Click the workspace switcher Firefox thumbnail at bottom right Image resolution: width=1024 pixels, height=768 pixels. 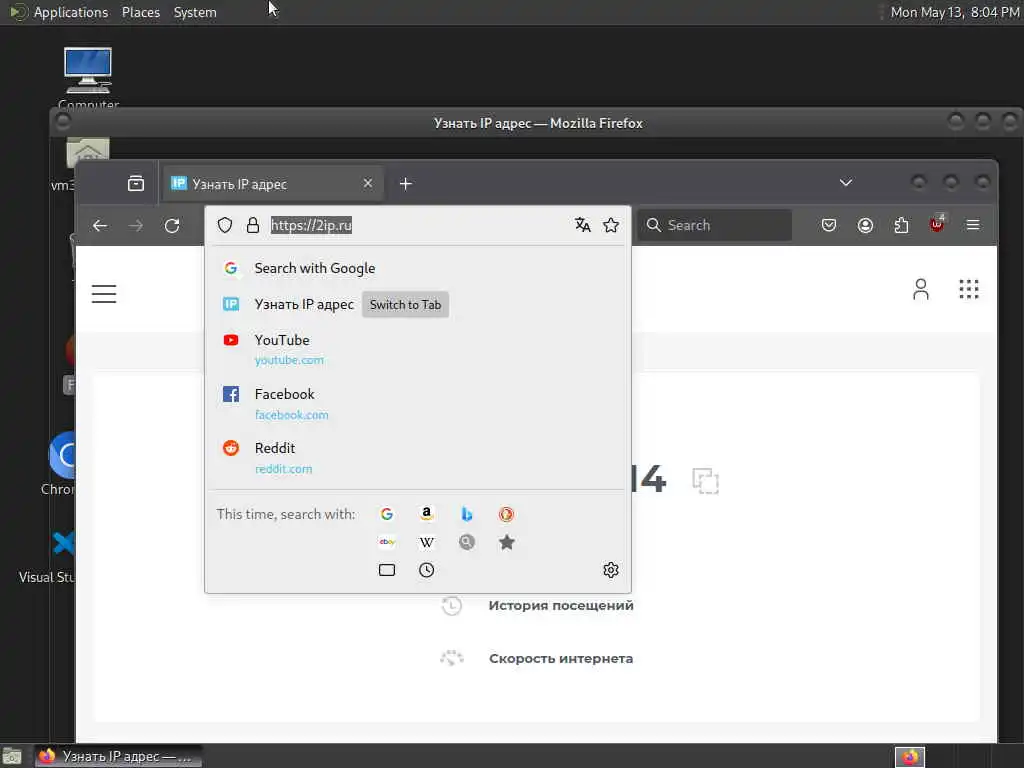[910, 757]
